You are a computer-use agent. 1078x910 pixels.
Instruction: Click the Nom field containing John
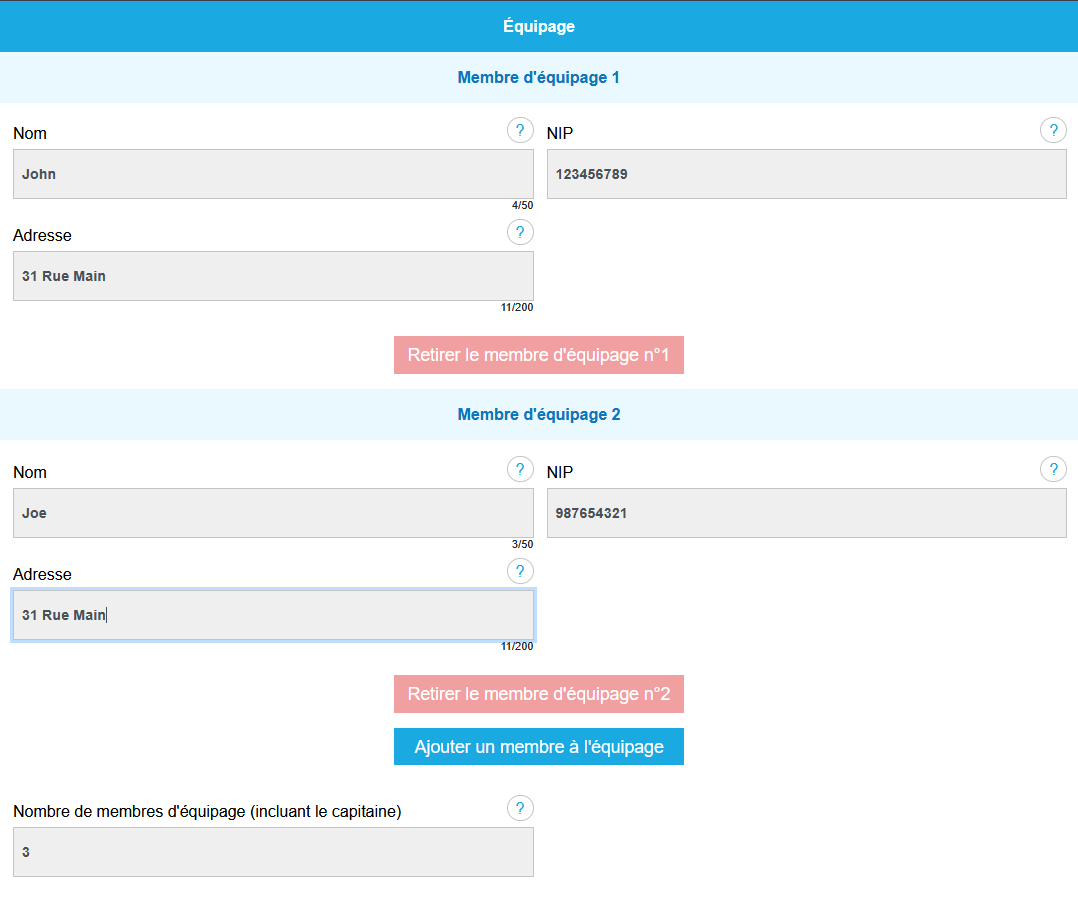click(273, 174)
